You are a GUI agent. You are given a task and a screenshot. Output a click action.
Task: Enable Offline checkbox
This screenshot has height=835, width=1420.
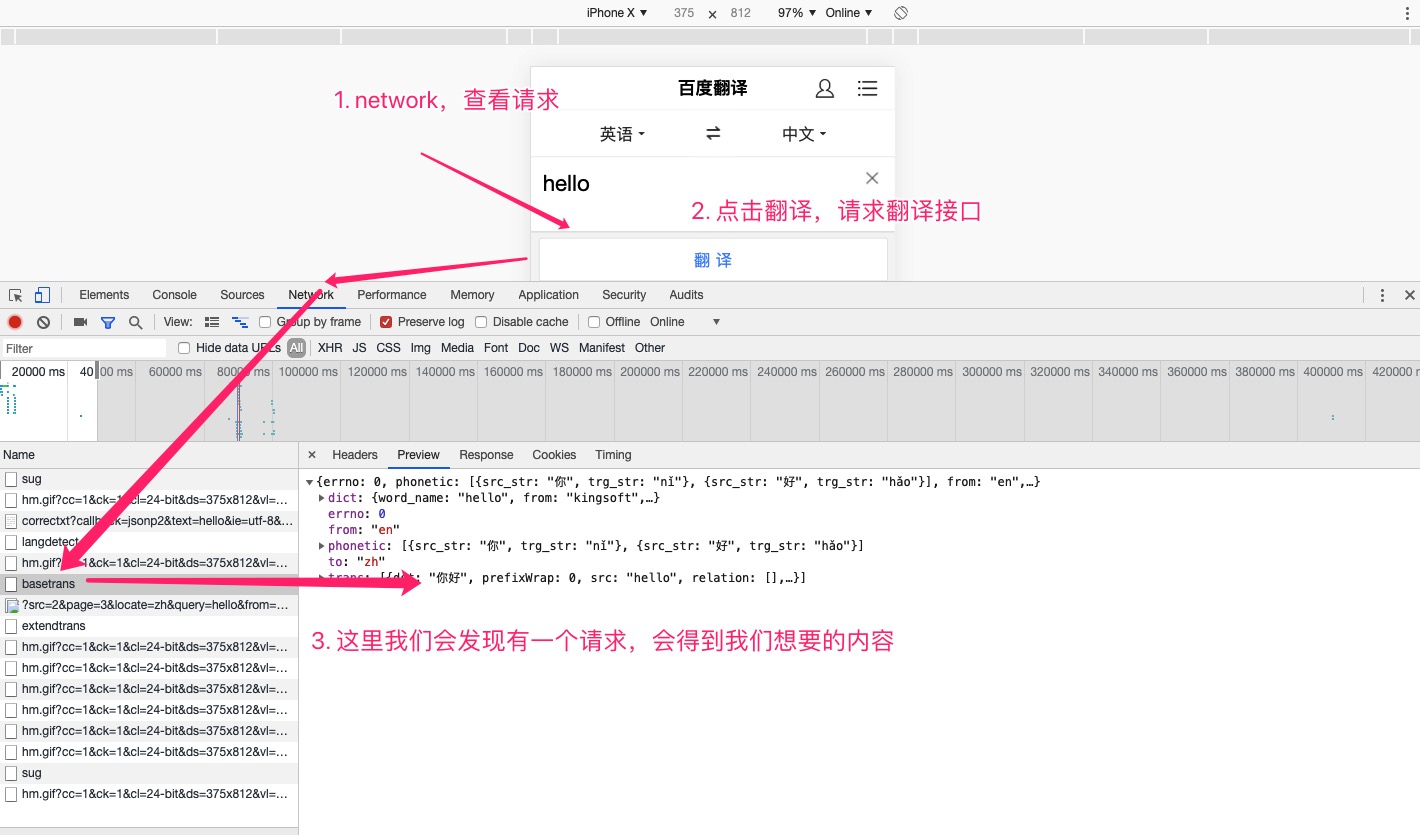594,322
